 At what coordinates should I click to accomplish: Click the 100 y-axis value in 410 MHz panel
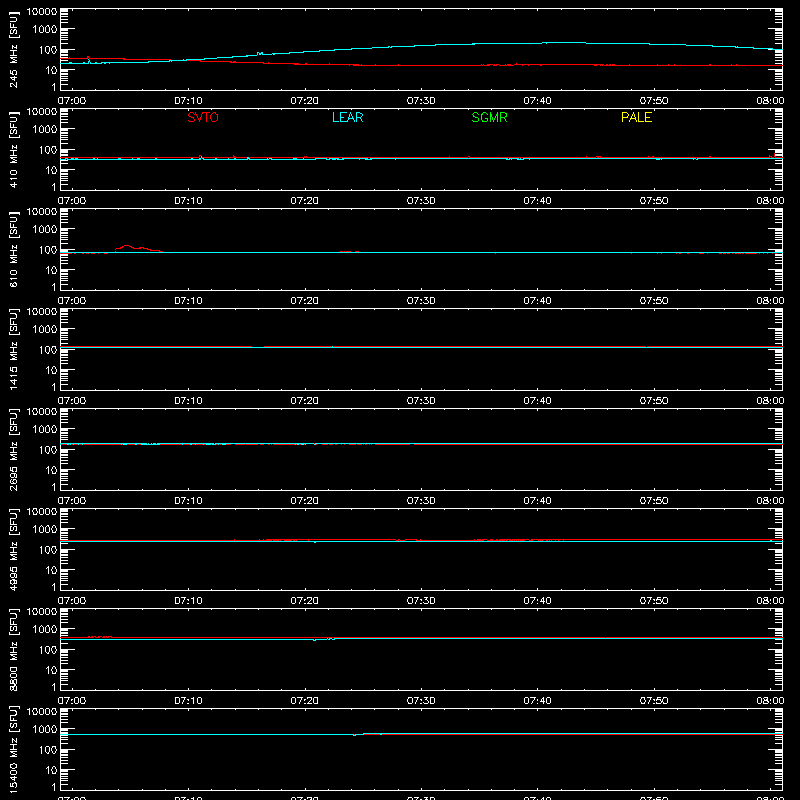click(48, 150)
